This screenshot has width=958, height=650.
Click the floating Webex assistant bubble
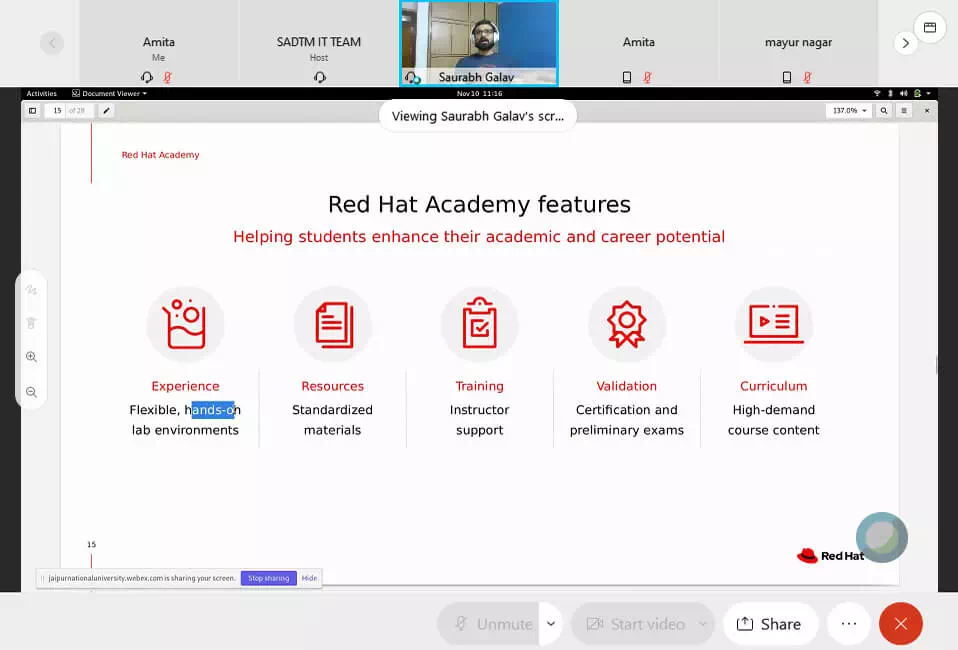point(882,537)
